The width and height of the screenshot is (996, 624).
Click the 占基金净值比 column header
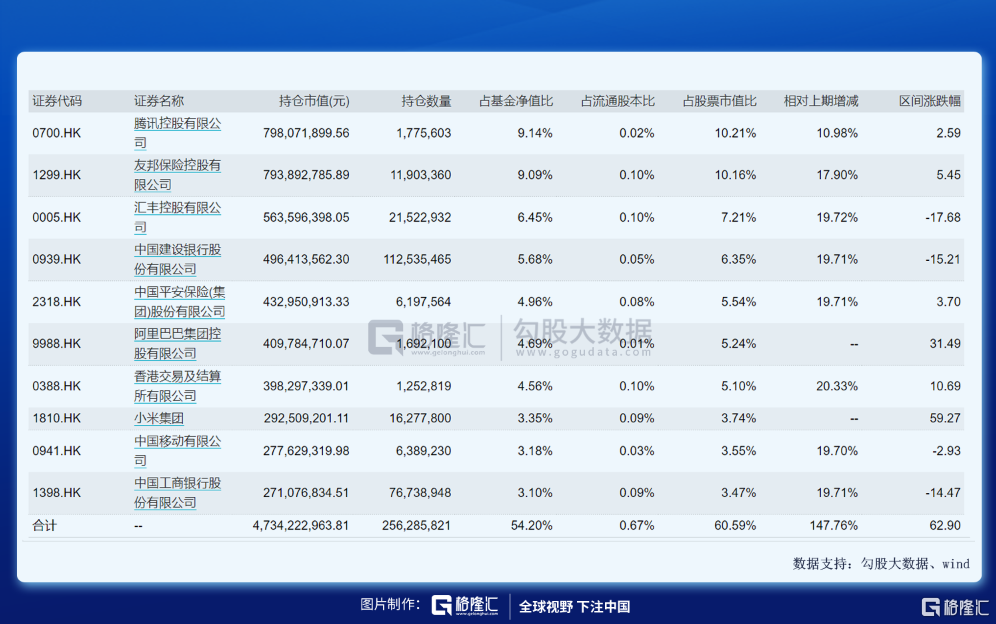[x=516, y=101]
